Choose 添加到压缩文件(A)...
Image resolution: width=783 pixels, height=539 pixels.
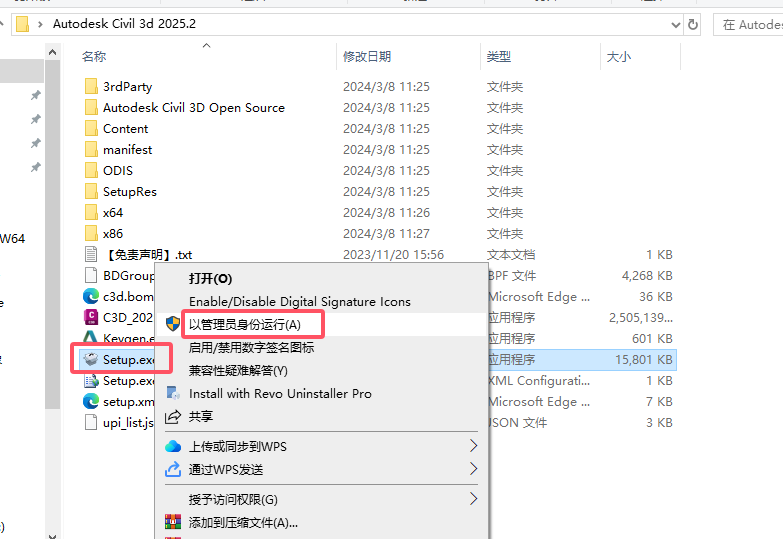point(243,522)
